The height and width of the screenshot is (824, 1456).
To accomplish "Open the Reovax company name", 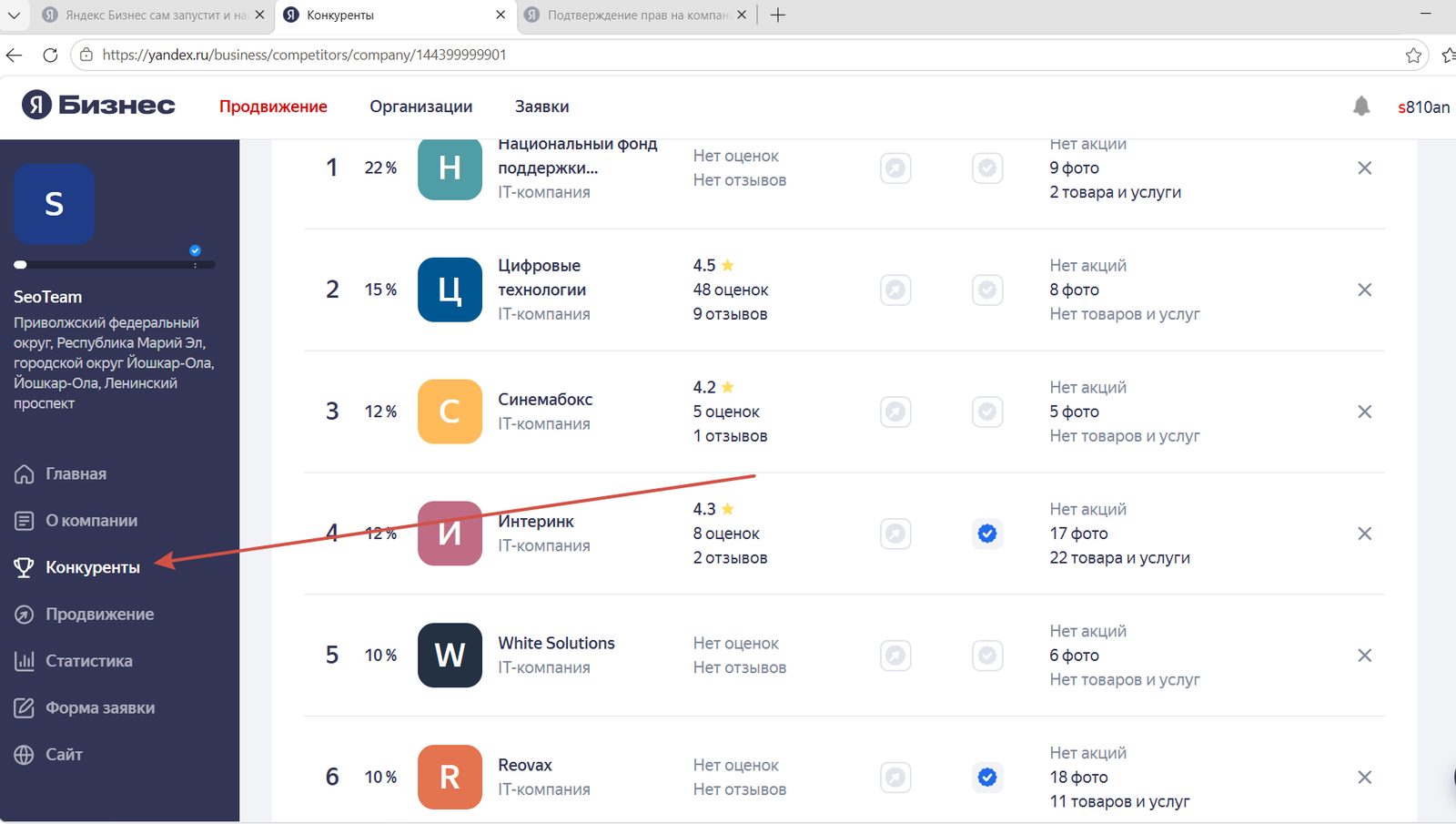I will click(525, 765).
